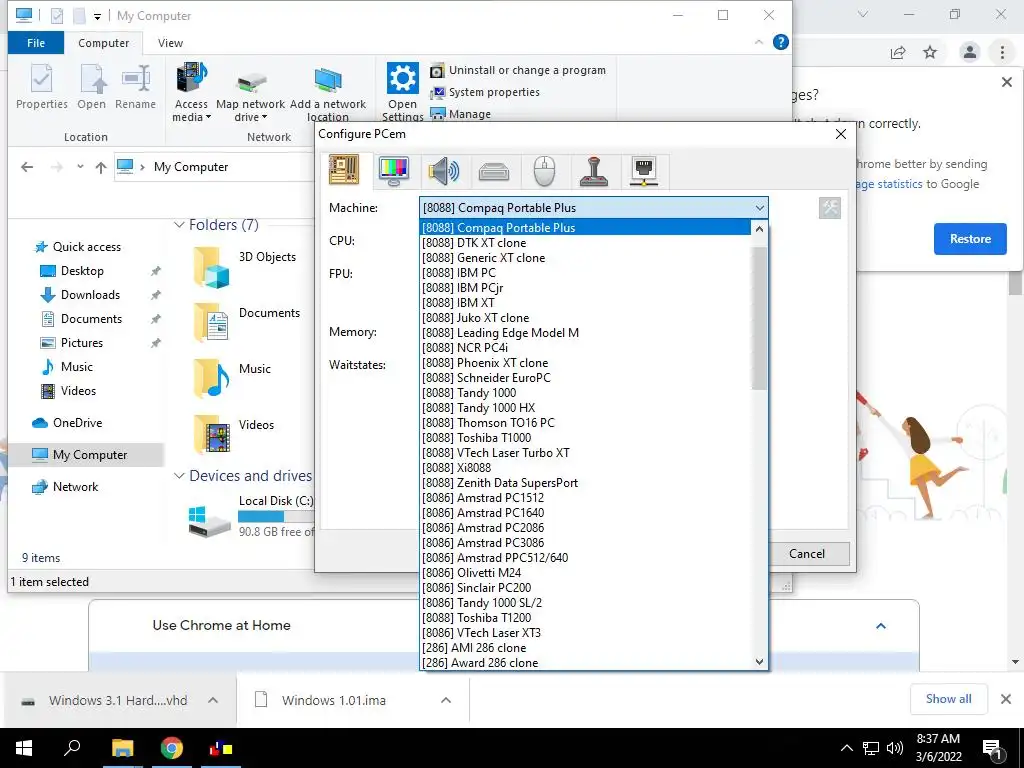Select [8088] IBM PC machine

[x=585, y=272]
